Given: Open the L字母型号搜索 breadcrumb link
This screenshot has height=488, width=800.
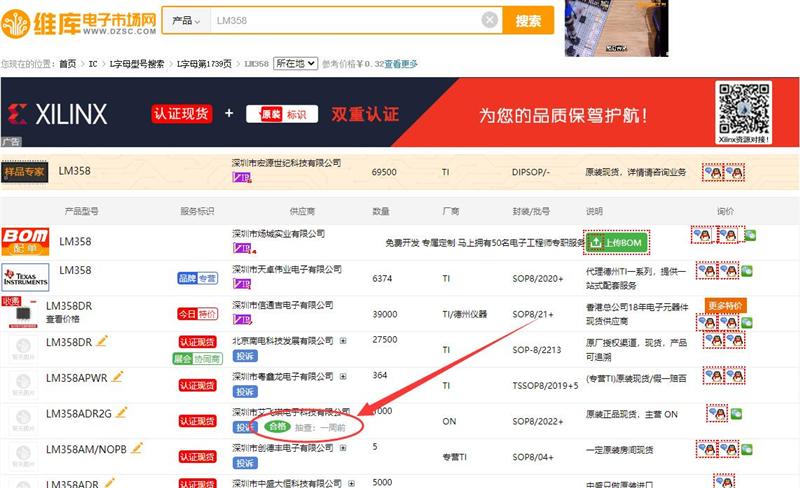Looking at the screenshot, I should point(137,64).
